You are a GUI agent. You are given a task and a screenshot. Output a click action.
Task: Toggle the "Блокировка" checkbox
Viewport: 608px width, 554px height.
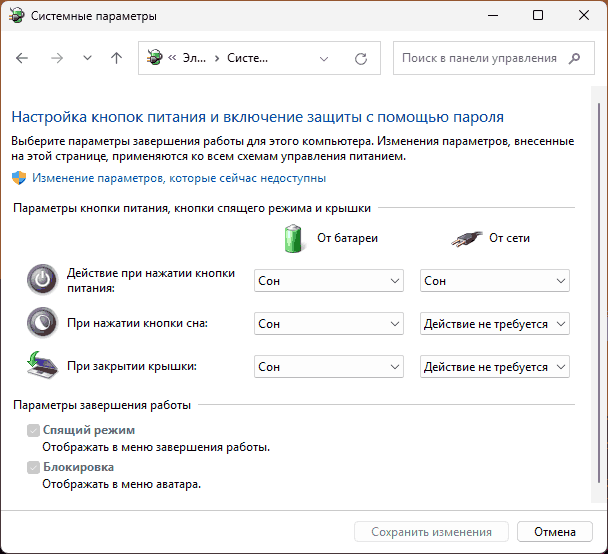tap(33, 468)
